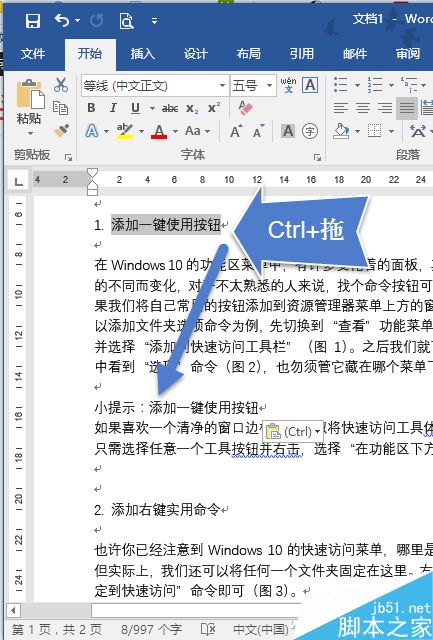Clear all formatting with the eraser icon
This screenshot has width=433, height=640.
[x=246, y=108]
